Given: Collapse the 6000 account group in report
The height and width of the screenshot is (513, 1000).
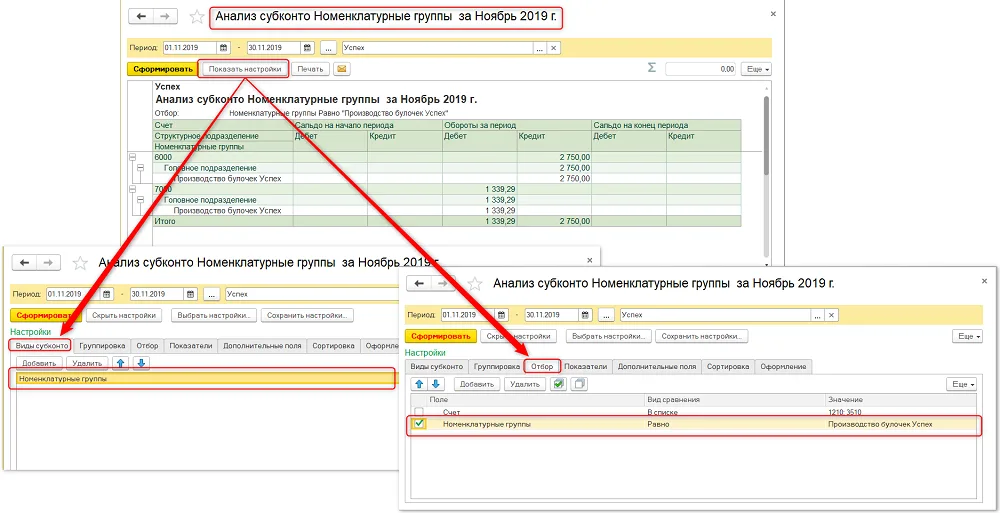Looking at the screenshot, I should [x=133, y=156].
